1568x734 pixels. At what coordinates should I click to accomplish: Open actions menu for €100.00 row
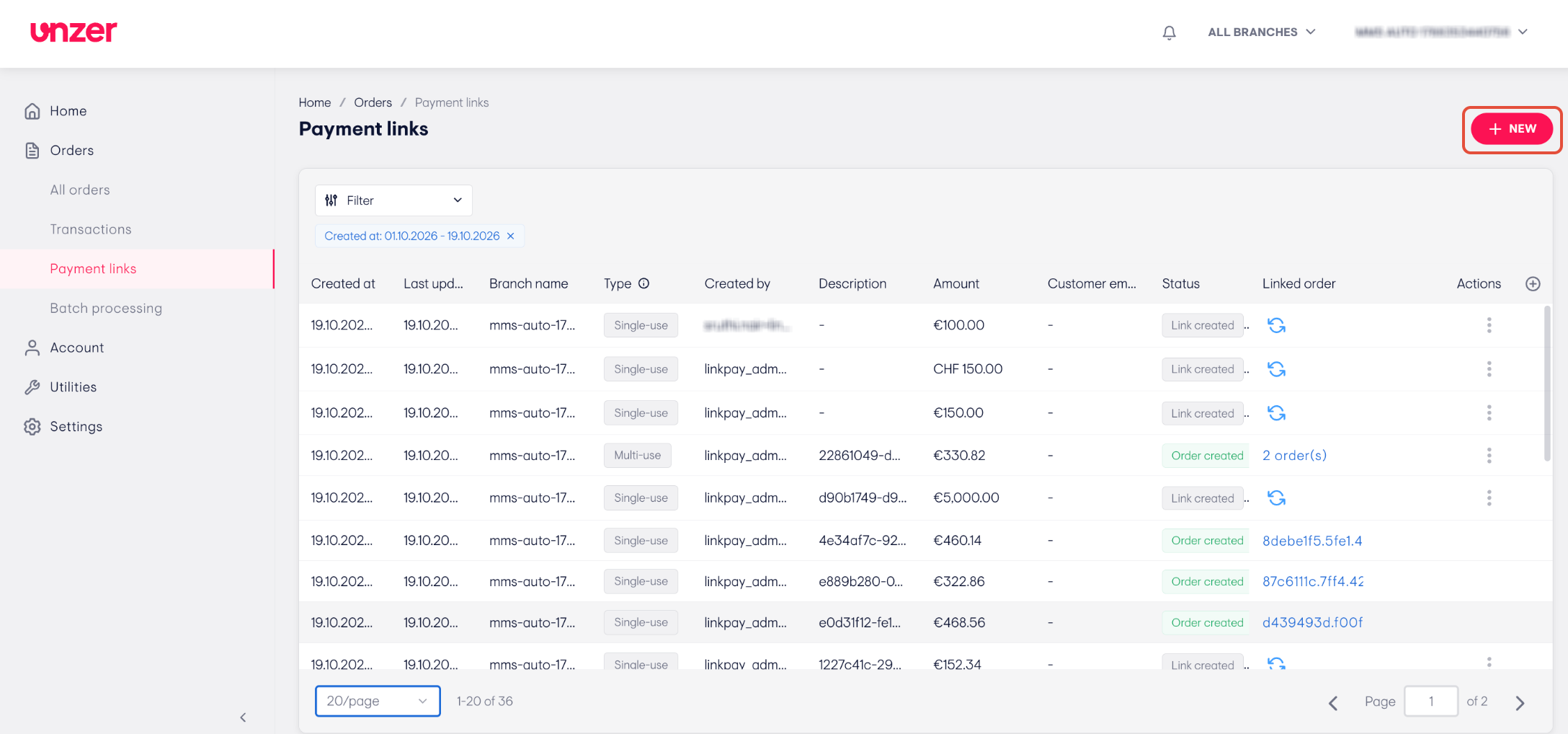(1489, 325)
